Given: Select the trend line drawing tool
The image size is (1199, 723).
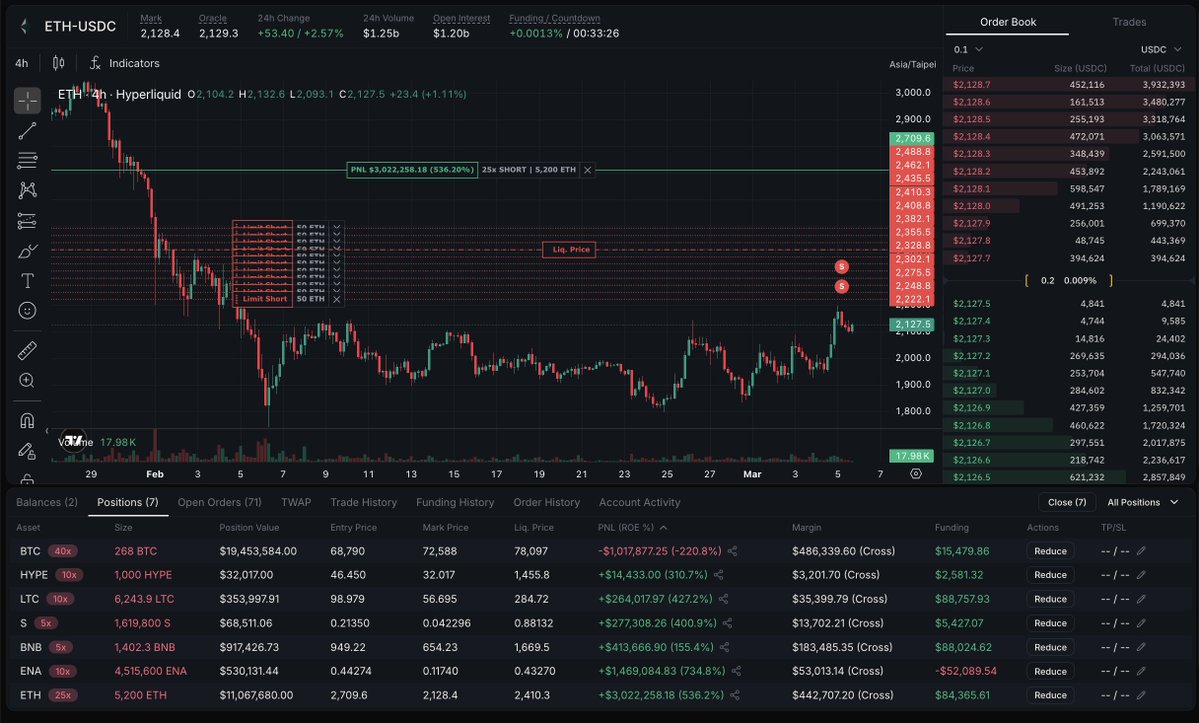Looking at the screenshot, I should click(x=27, y=130).
